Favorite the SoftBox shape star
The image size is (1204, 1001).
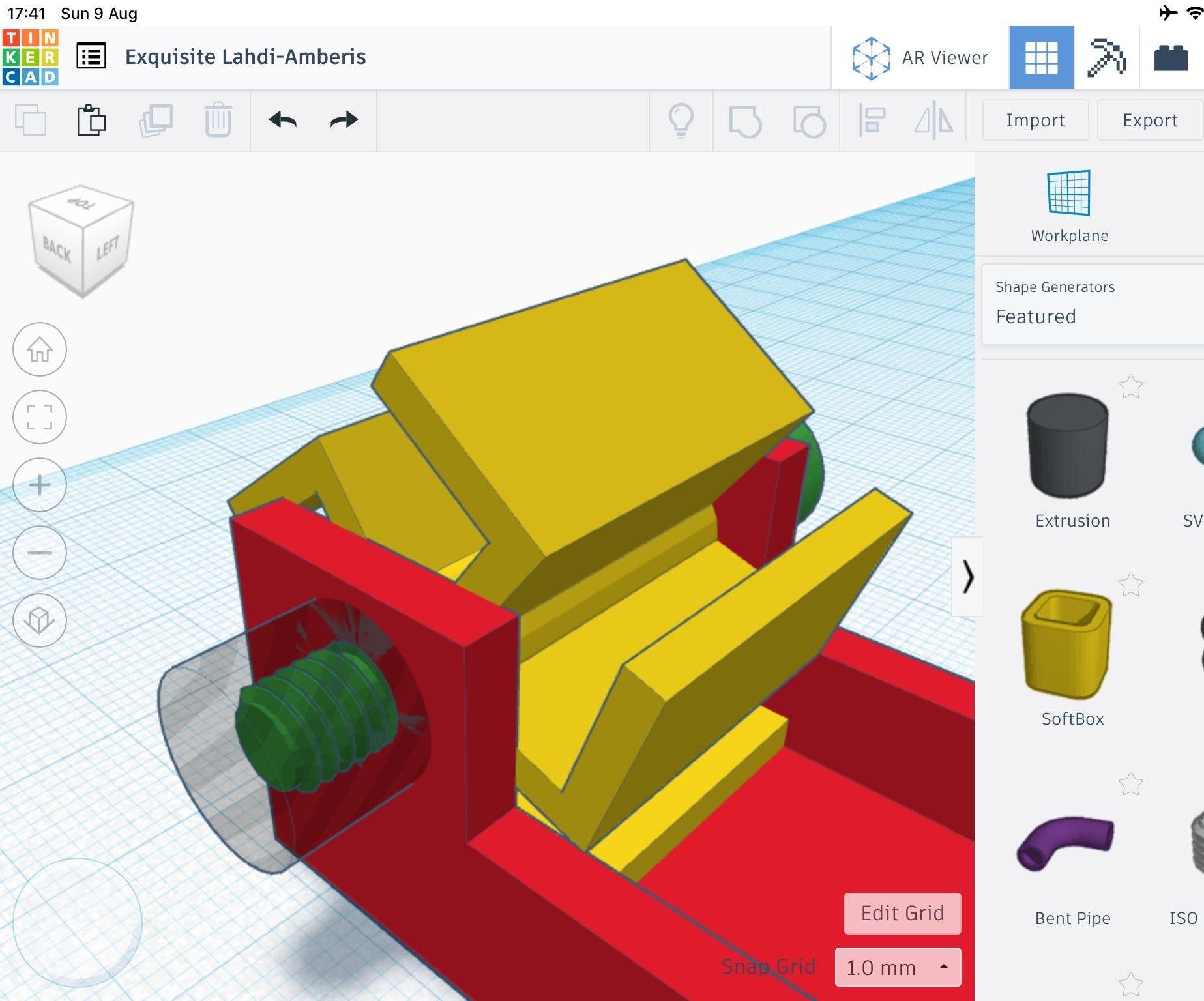coord(1130,585)
